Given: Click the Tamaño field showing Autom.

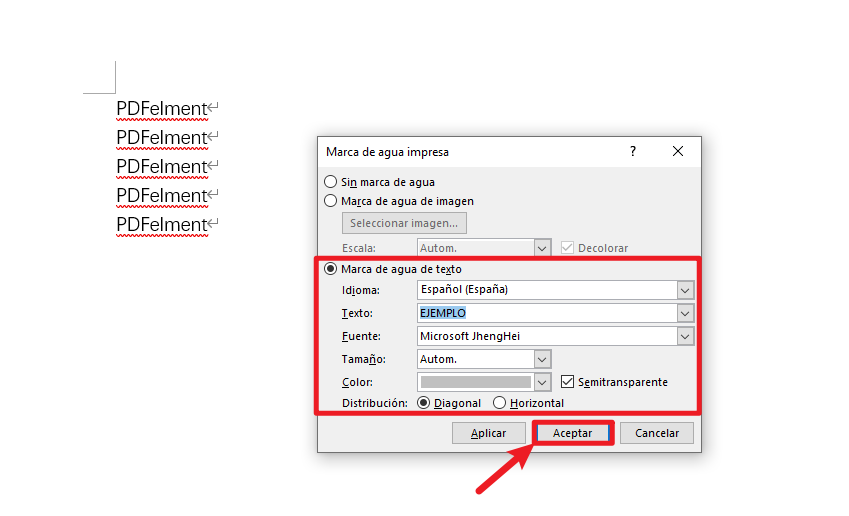Looking at the screenshot, I should click(475, 359).
